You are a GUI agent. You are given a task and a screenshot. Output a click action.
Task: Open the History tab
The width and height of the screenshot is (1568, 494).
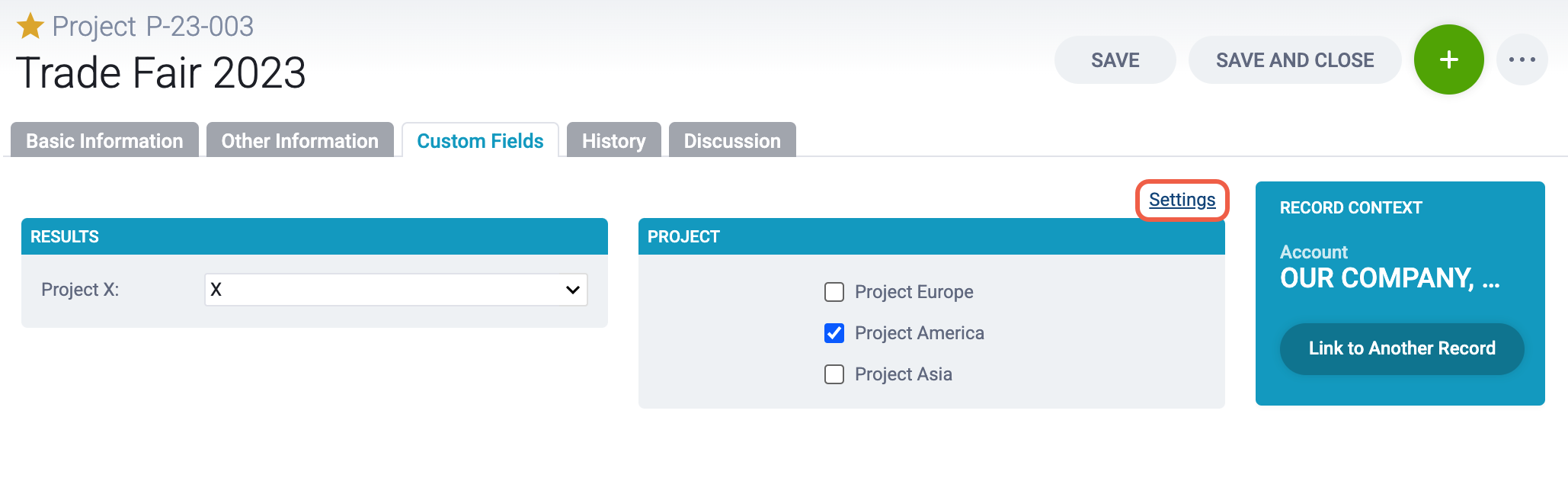[x=614, y=140]
